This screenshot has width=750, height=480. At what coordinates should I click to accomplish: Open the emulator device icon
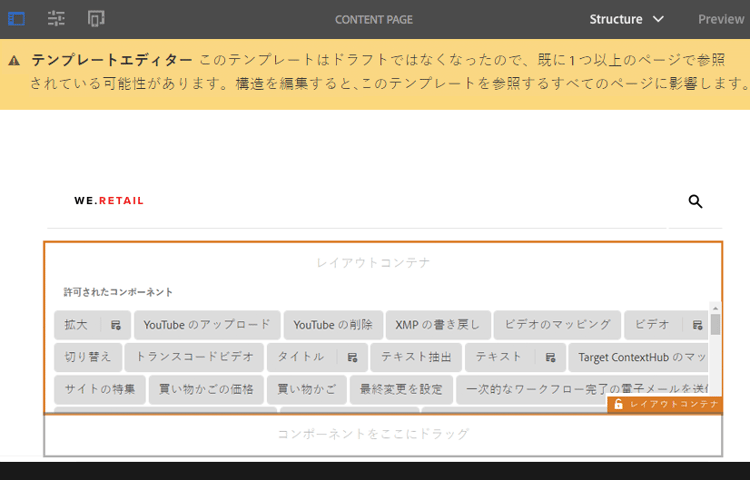pos(96,19)
